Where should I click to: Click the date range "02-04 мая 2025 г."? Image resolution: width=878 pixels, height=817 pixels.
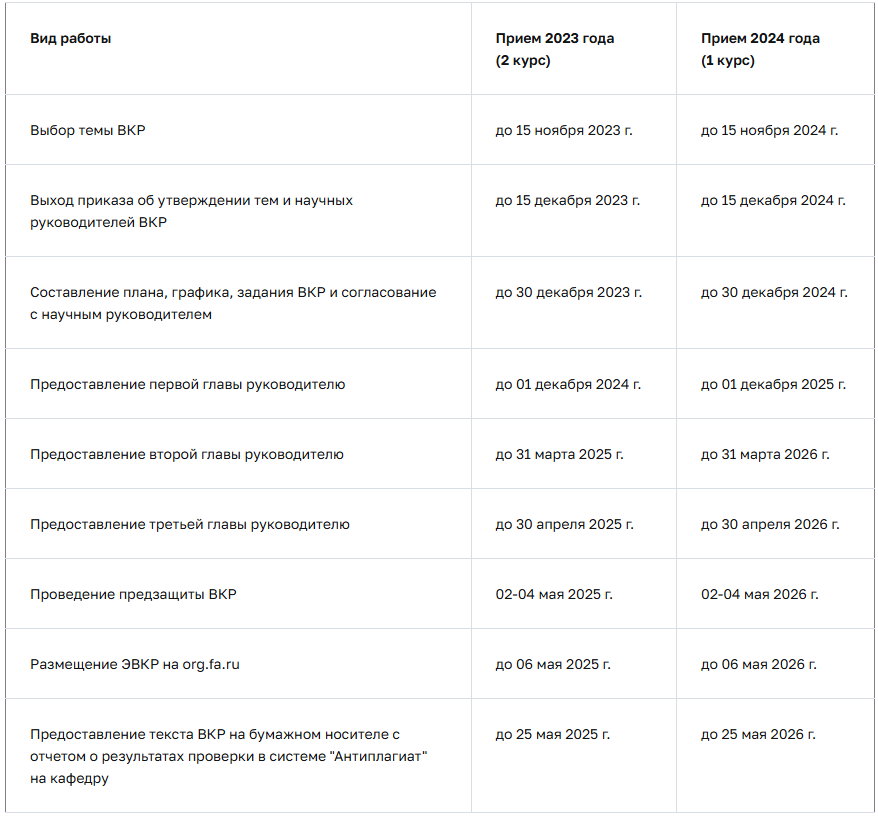[554, 594]
